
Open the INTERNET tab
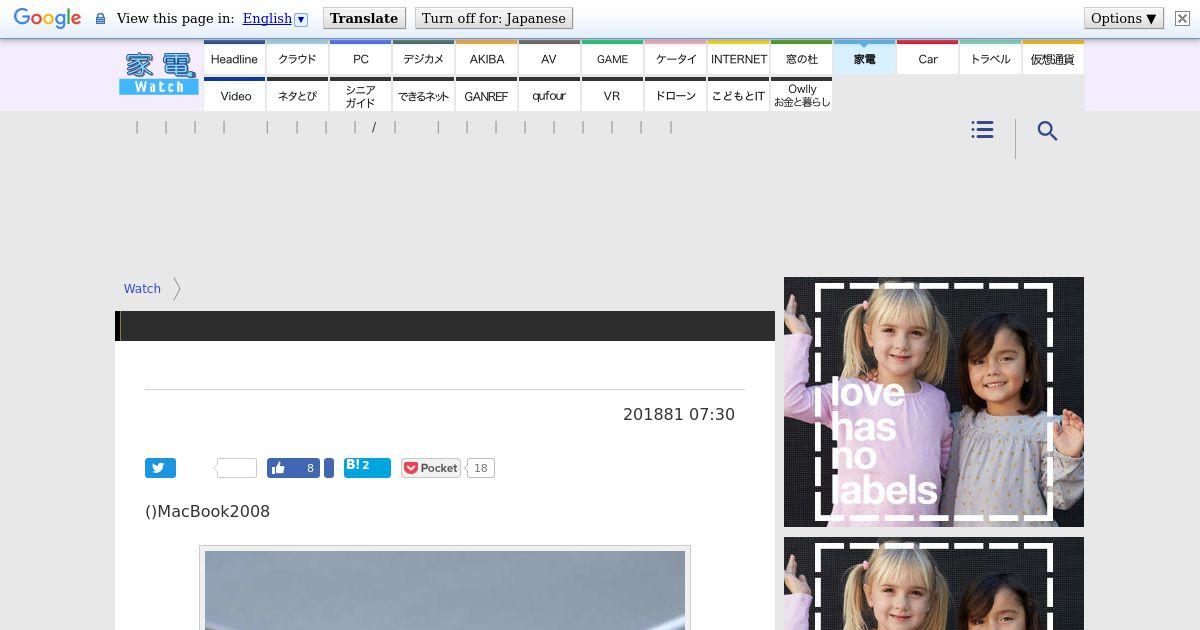[738, 58]
